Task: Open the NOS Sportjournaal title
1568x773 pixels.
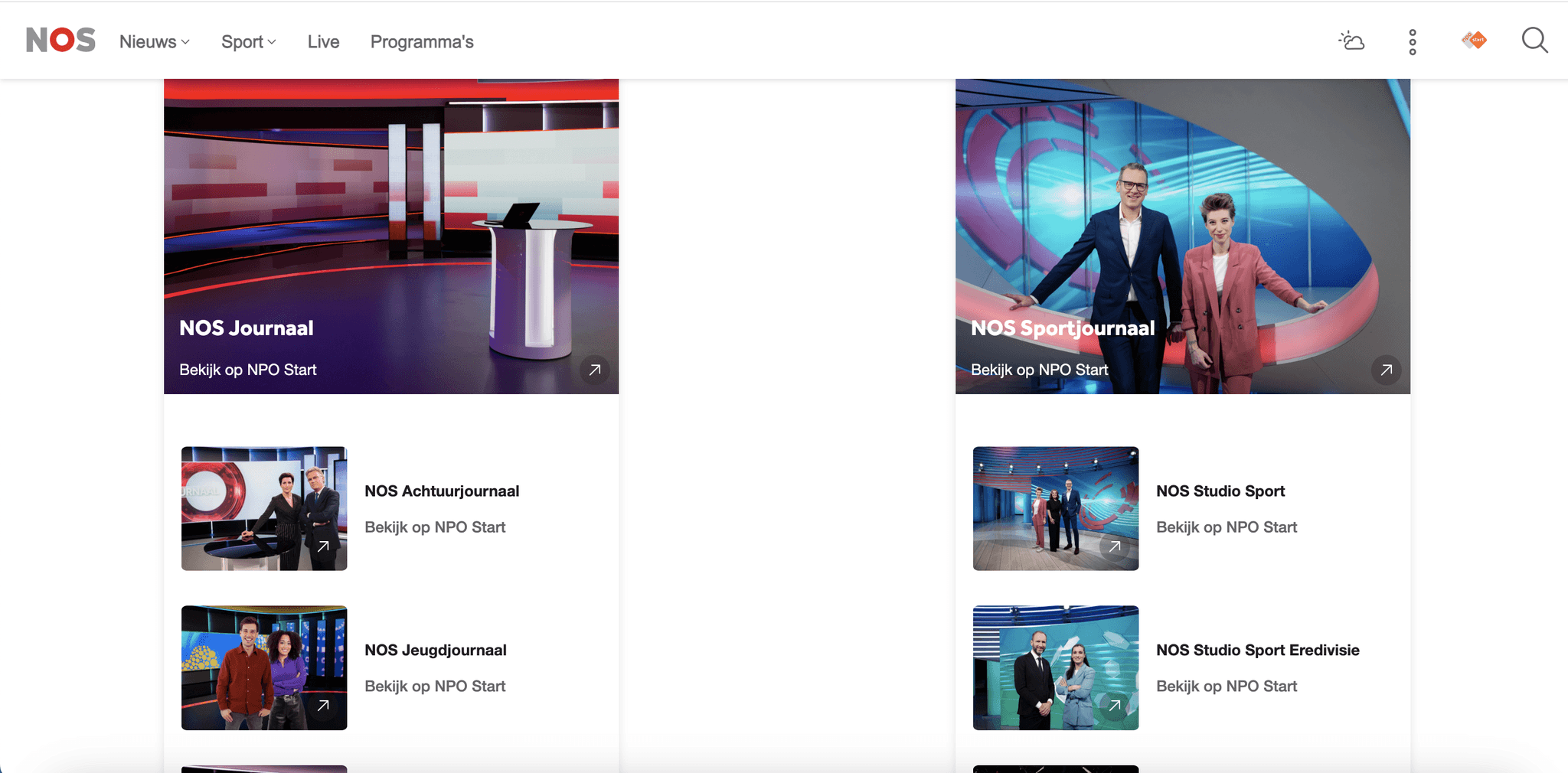Action: pos(1063,328)
